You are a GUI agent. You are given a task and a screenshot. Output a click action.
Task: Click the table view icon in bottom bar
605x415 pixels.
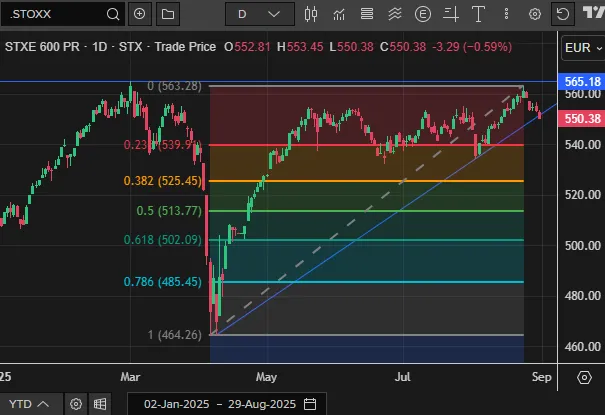point(100,404)
